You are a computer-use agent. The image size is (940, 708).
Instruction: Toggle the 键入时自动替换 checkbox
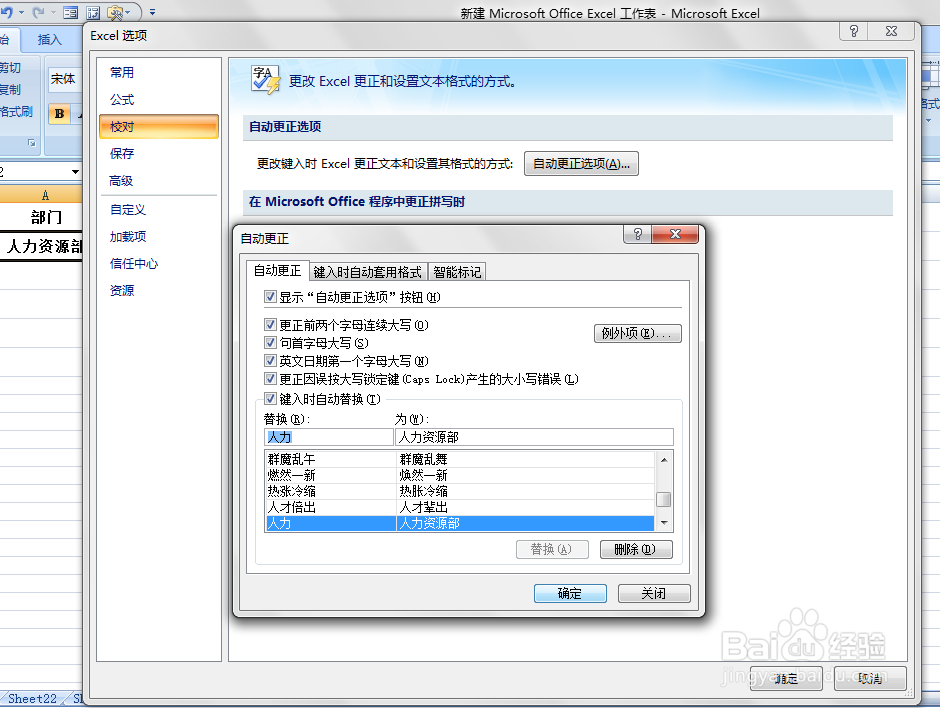pos(271,398)
